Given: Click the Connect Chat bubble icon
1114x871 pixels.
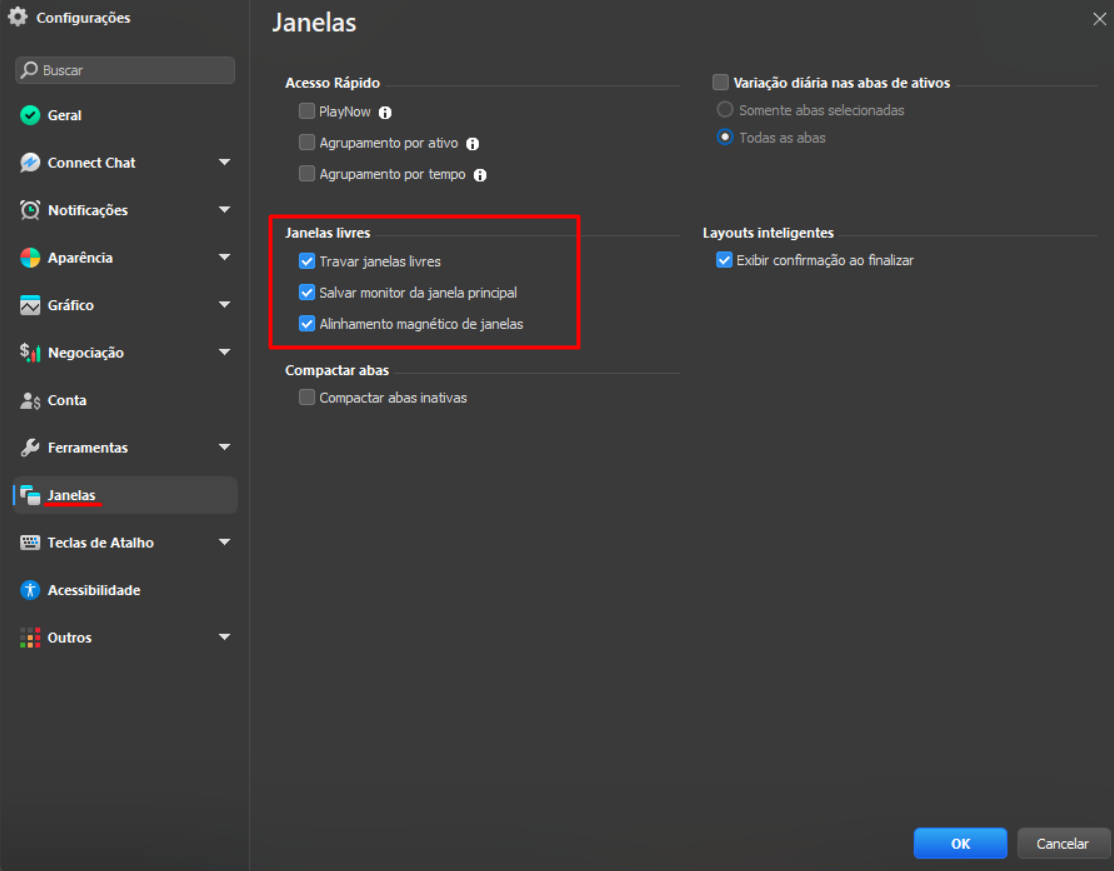Looking at the screenshot, I should [x=30, y=163].
